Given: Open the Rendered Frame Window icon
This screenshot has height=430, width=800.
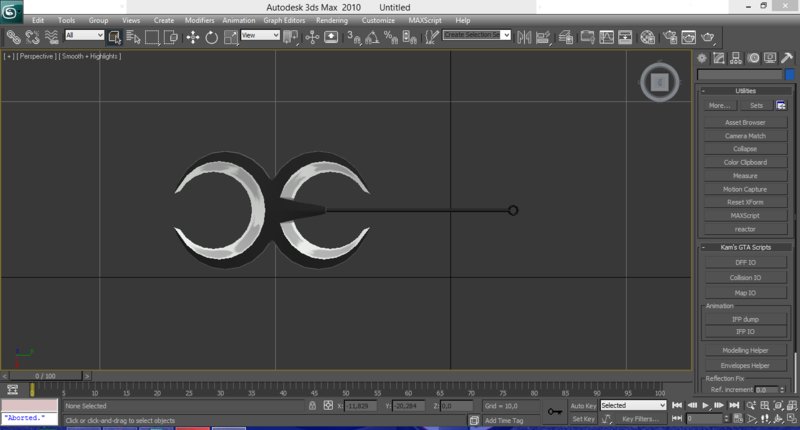Looking at the screenshot, I should [689, 37].
